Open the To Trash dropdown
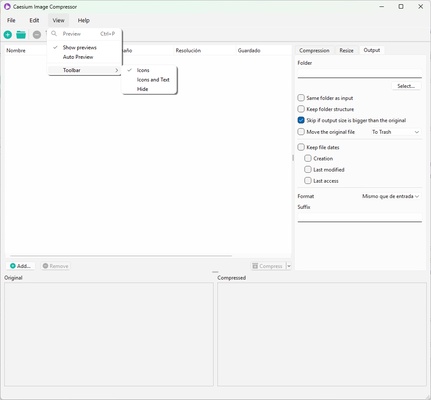431x400 pixels. [395, 132]
